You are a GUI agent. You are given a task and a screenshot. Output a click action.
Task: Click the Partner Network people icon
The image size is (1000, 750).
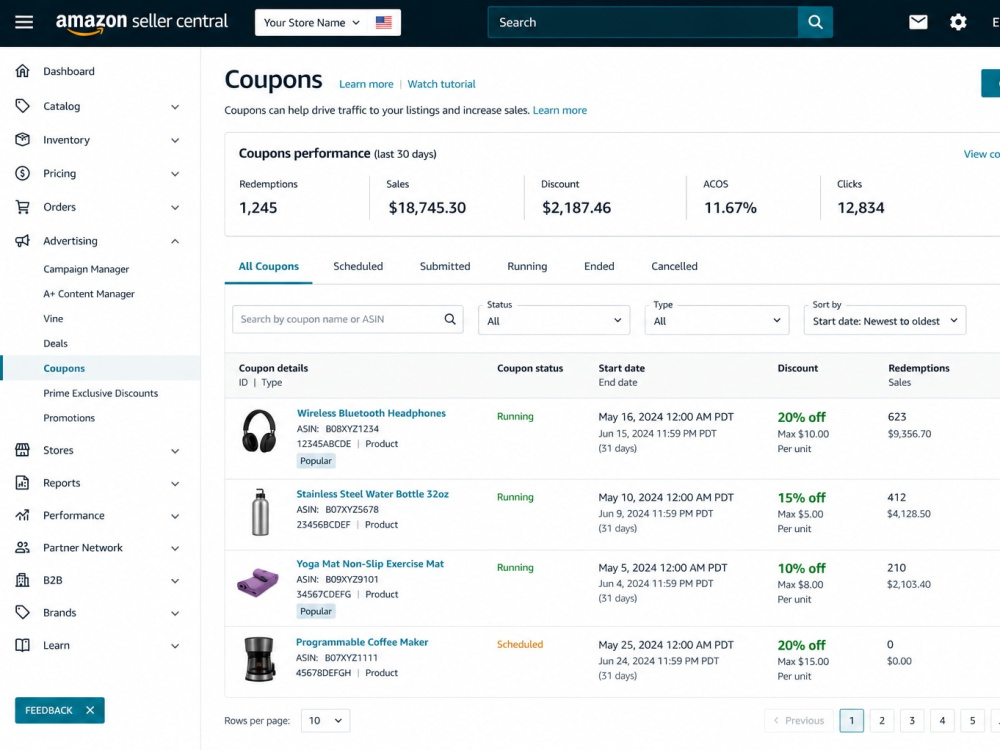pos(22,548)
